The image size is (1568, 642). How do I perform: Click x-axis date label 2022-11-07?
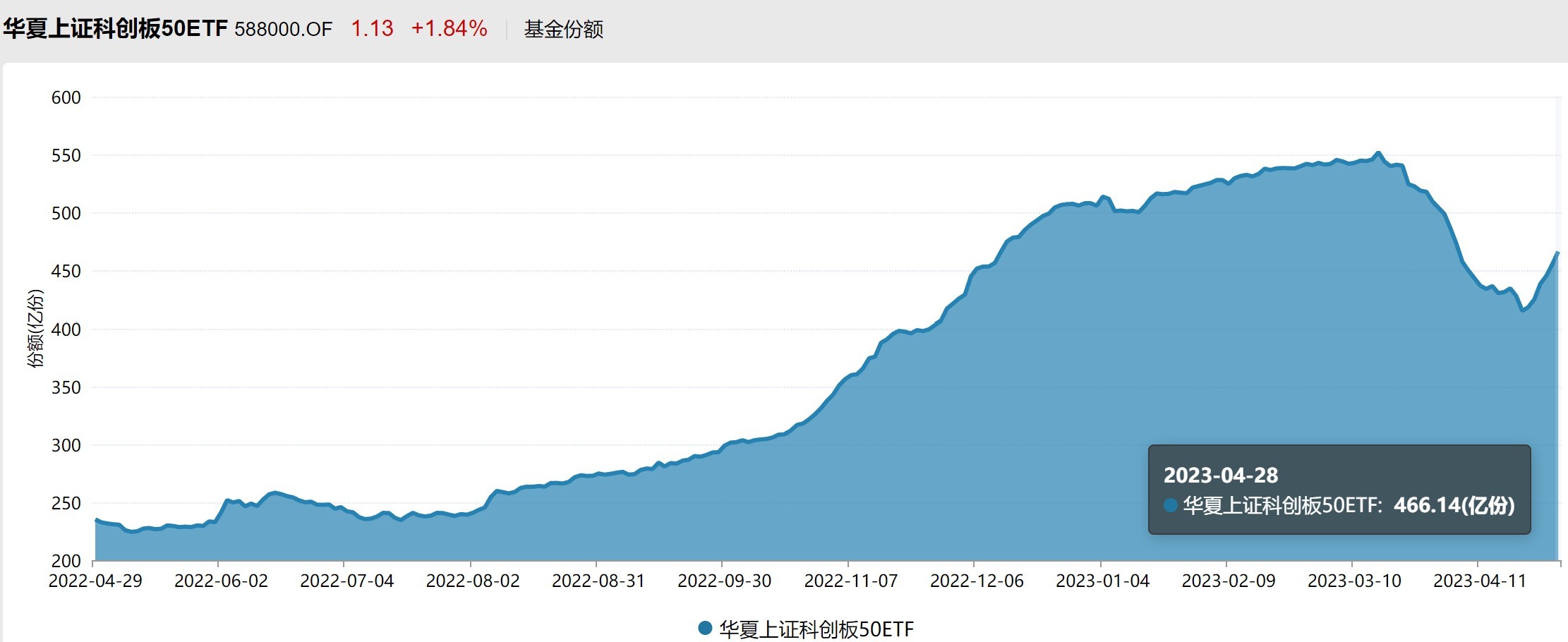(850, 581)
